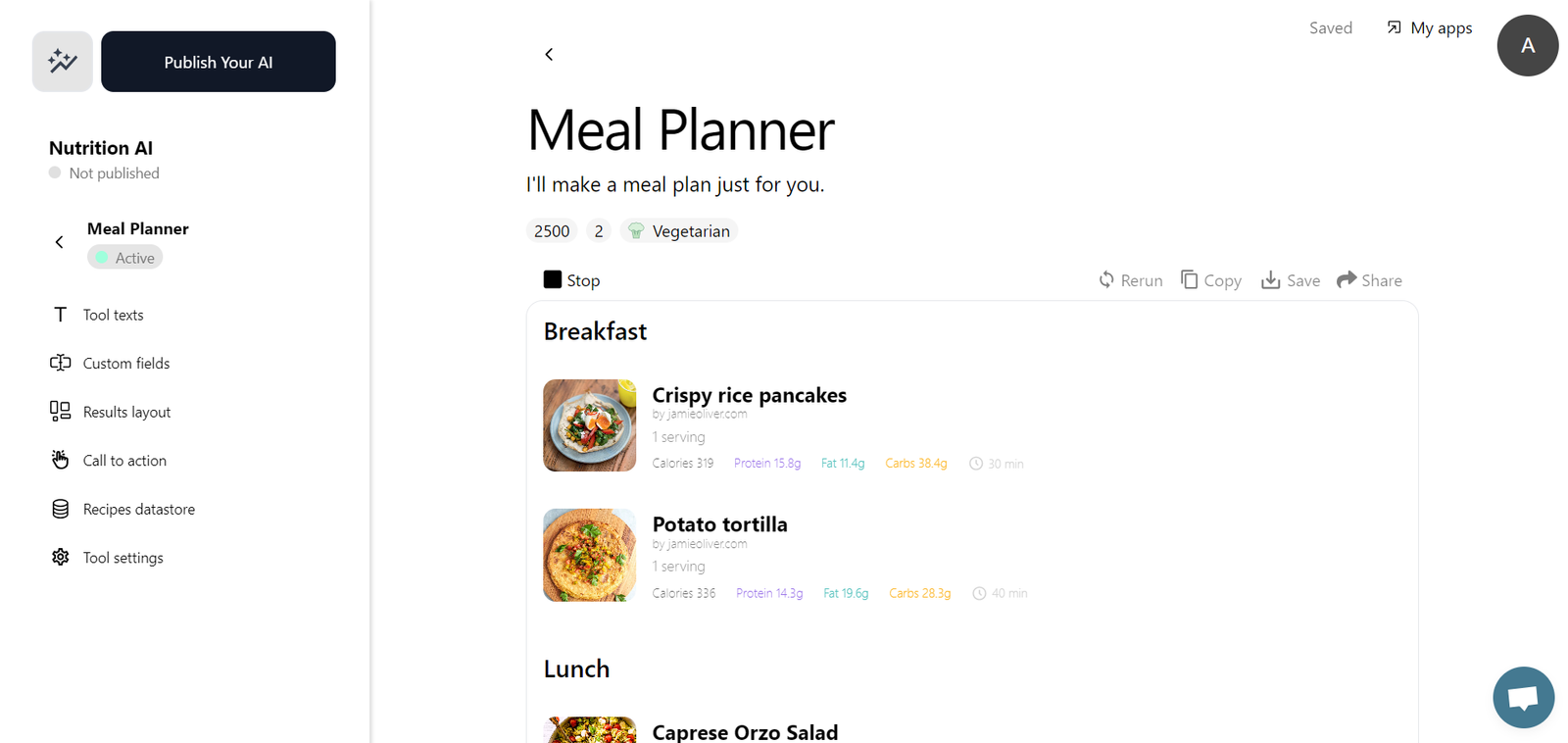Copy the meal plan results
This screenshot has width=1568, height=743.
click(1211, 280)
